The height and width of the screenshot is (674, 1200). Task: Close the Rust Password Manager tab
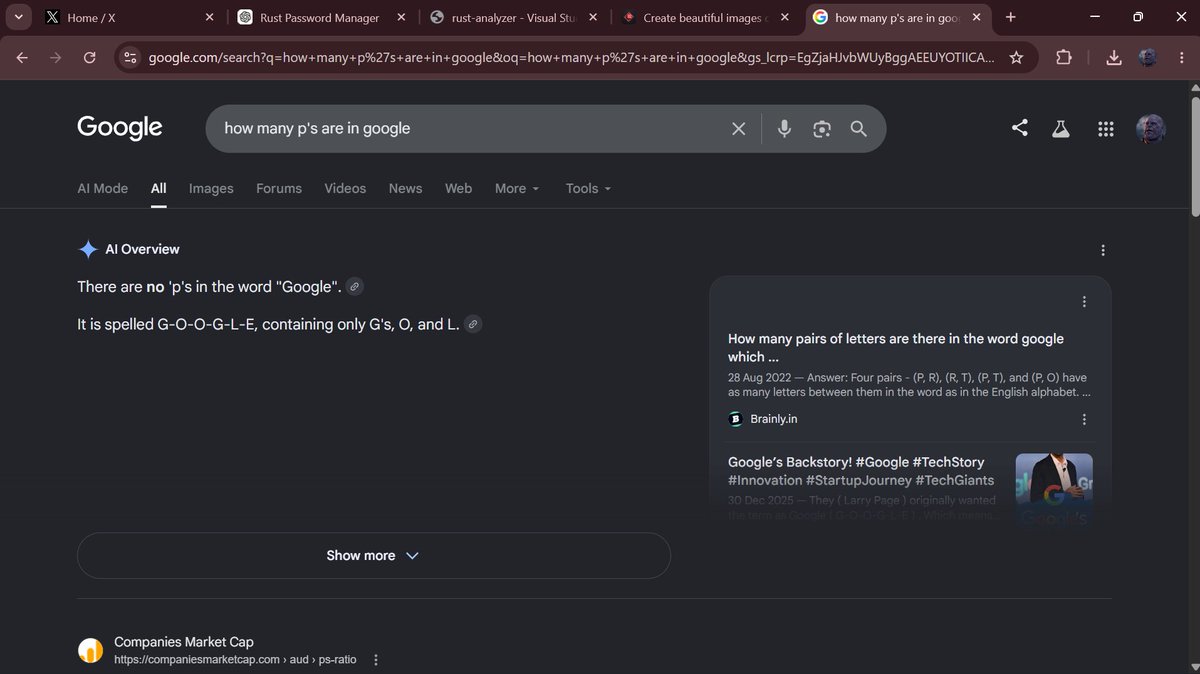click(x=401, y=17)
